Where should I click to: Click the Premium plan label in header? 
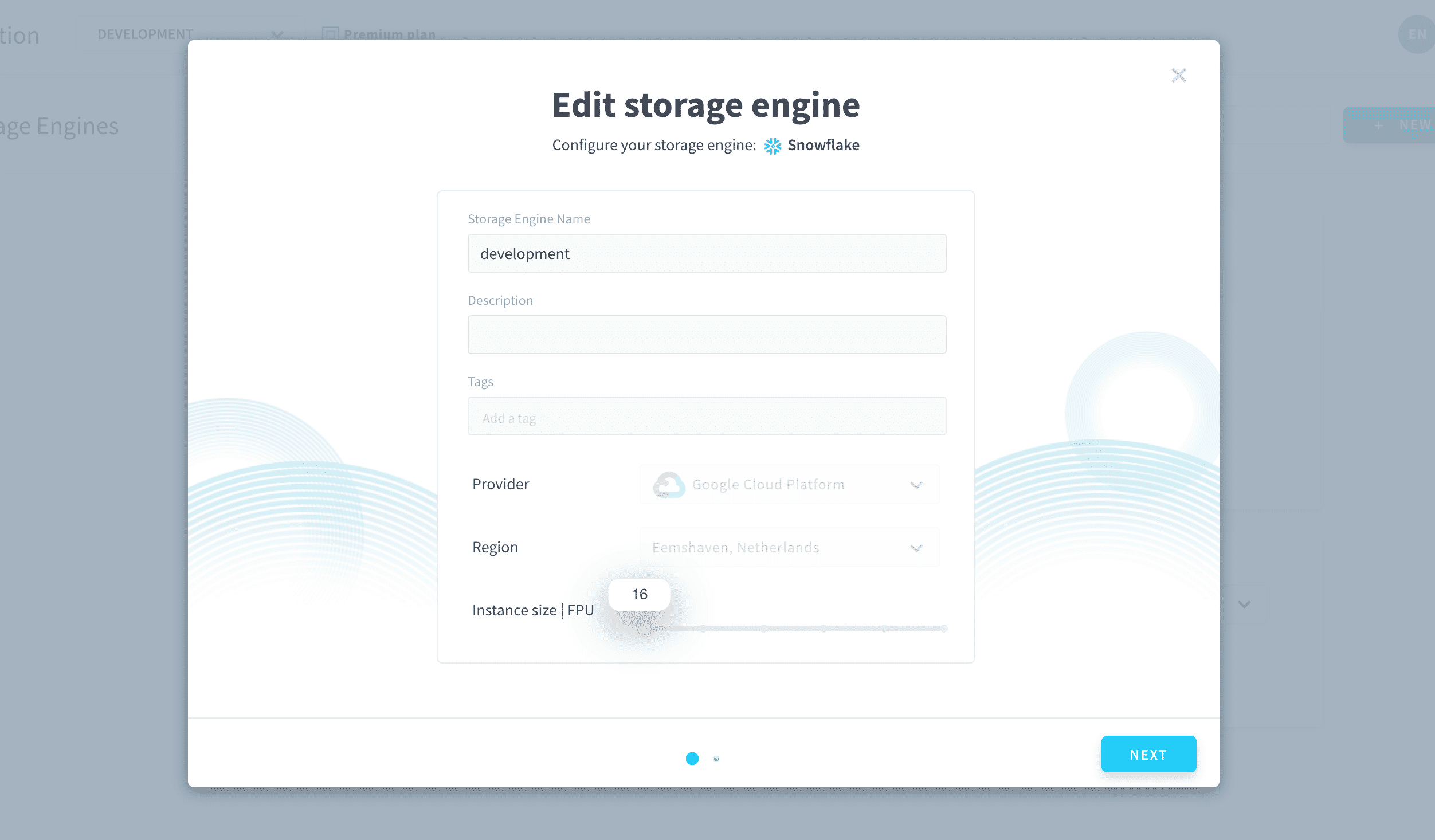click(x=390, y=34)
